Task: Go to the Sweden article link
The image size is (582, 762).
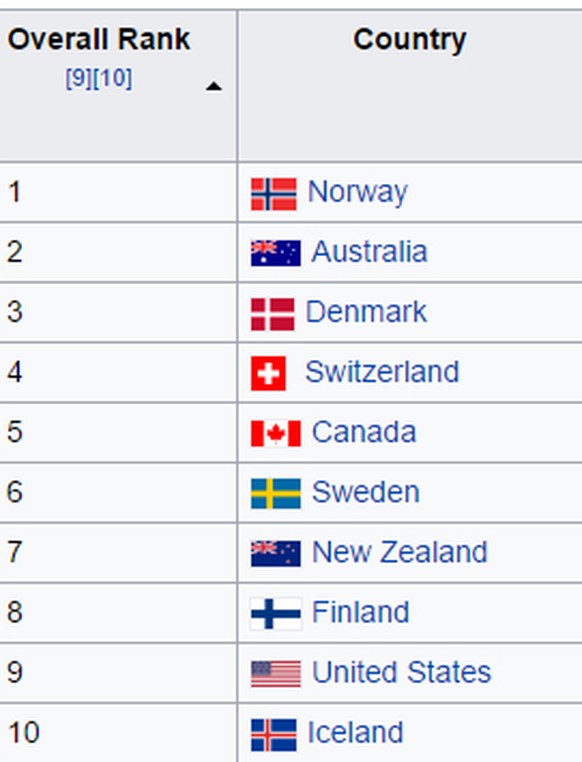Action: [366, 492]
